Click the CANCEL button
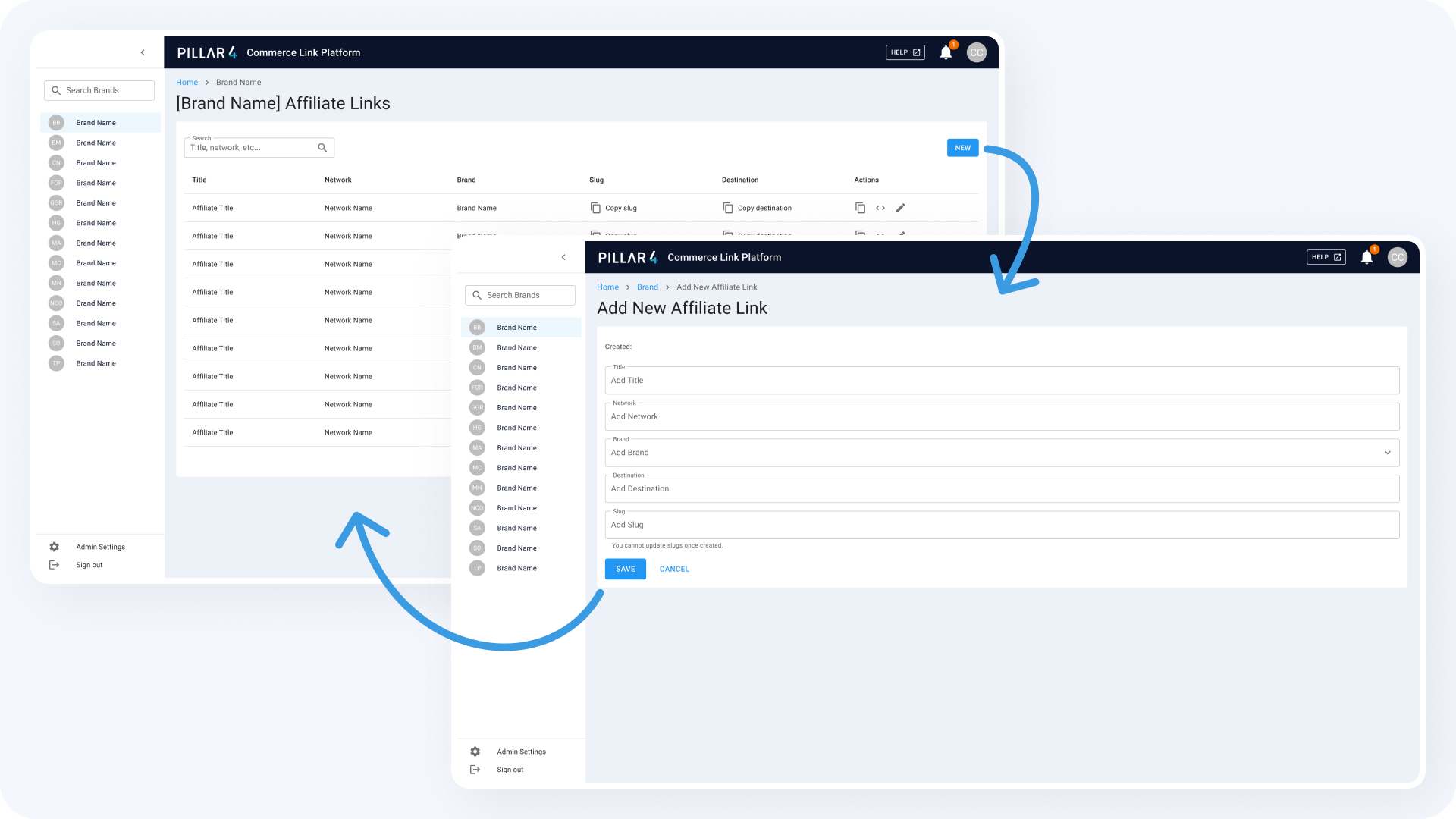 coord(674,569)
